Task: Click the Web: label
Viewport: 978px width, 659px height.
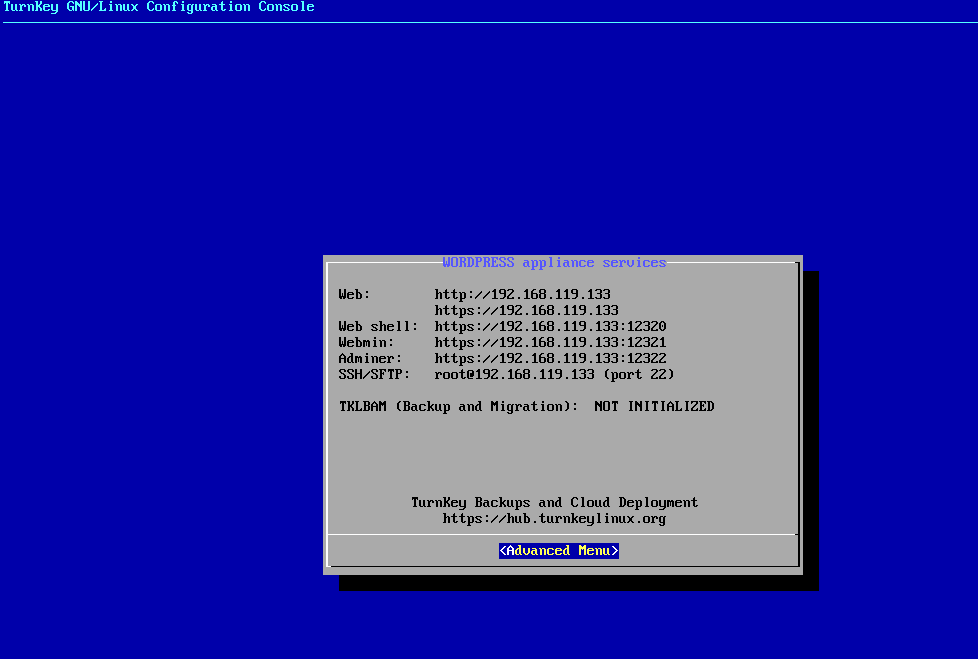Action: (x=354, y=294)
